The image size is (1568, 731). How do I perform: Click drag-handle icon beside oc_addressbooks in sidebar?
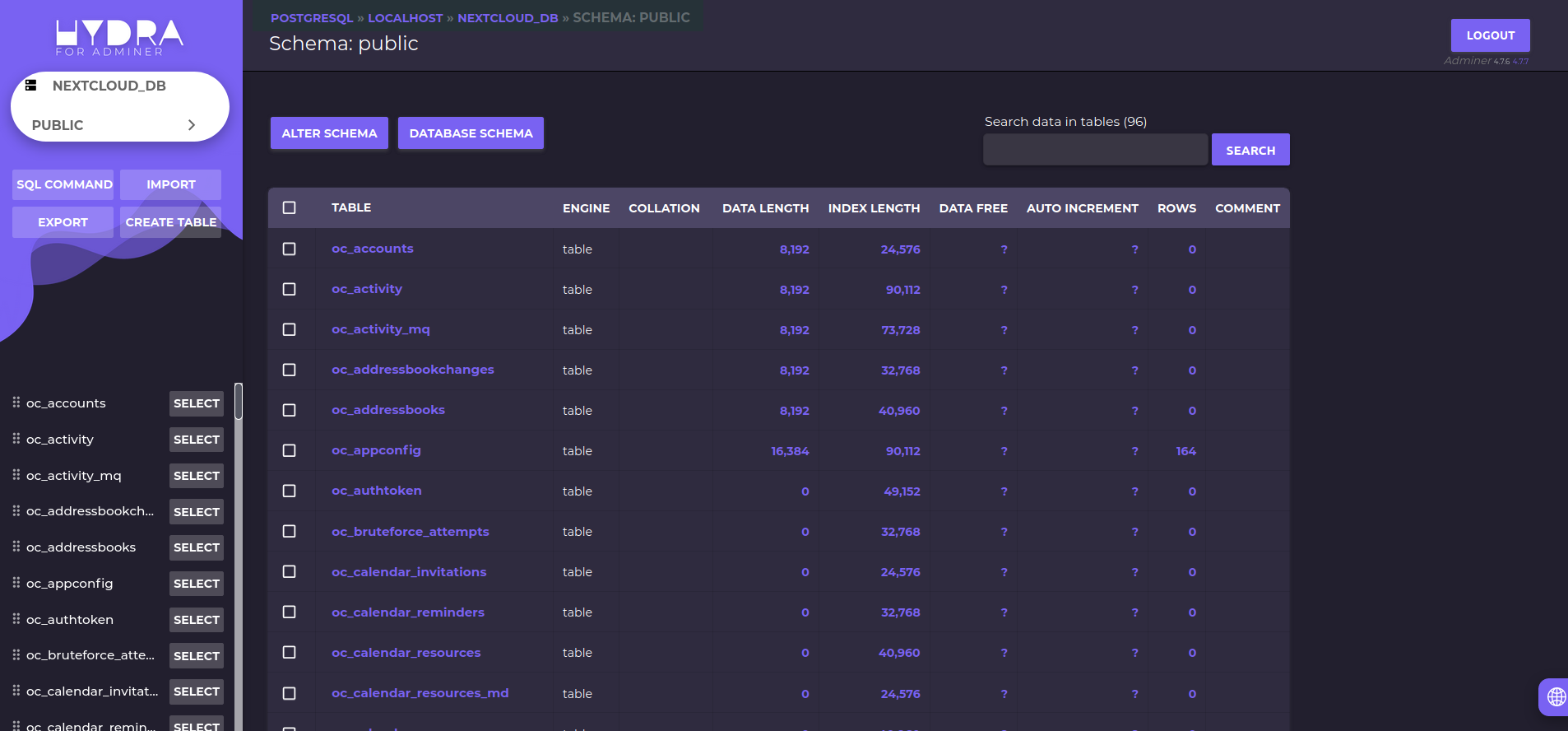point(16,547)
